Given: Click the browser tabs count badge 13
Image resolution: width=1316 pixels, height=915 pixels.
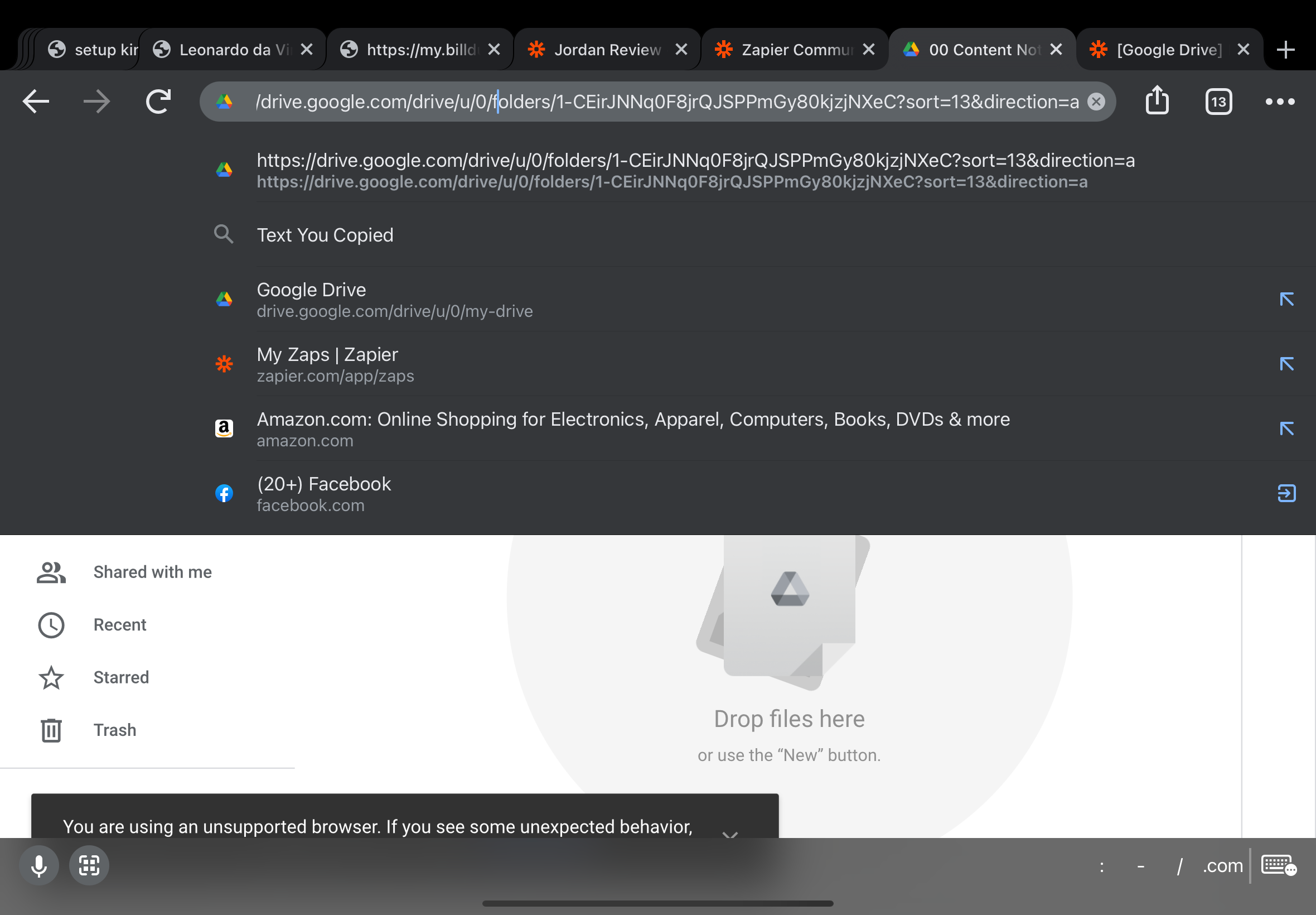Looking at the screenshot, I should point(1218,101).
